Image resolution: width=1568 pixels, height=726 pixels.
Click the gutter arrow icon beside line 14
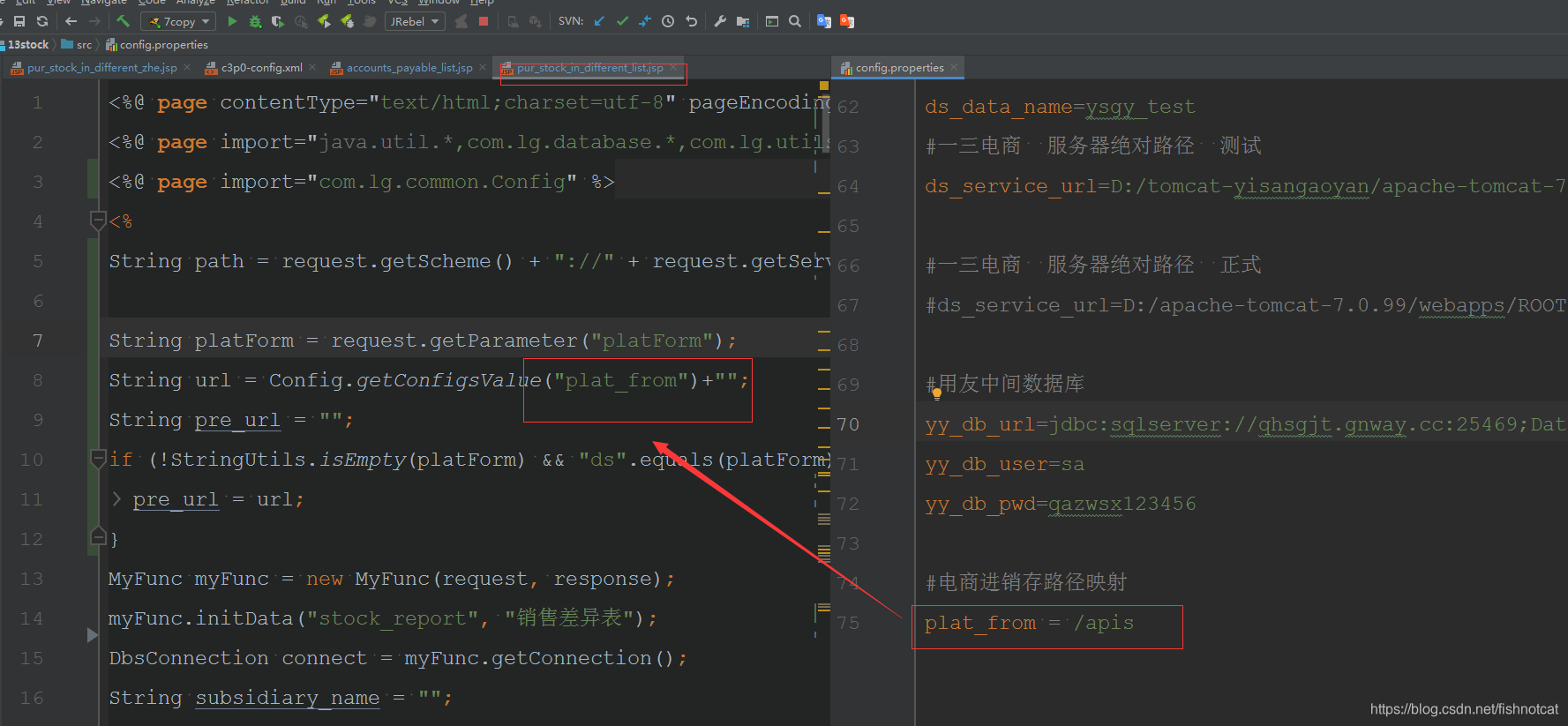pos(93,634)
